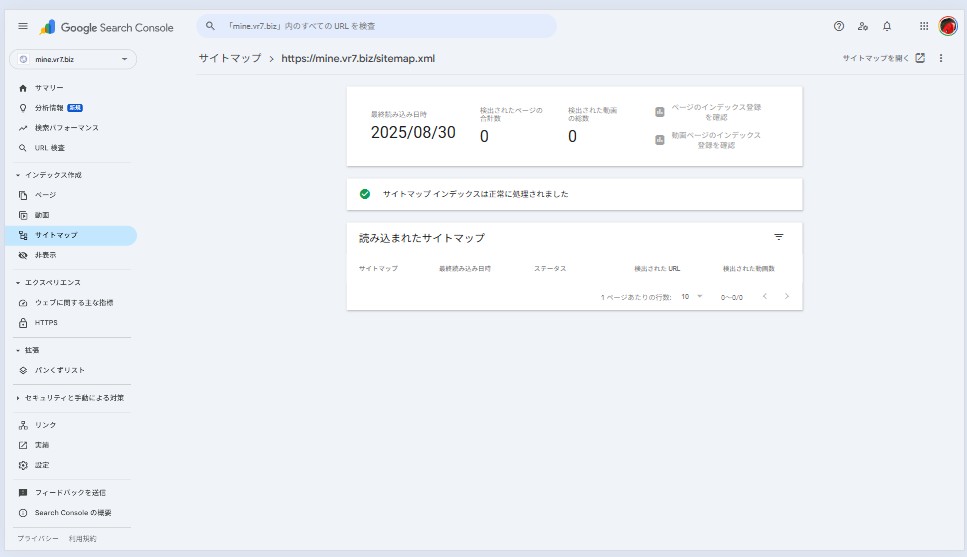
Task: Collapse the エクスペリエンス section
Action: 18,283
